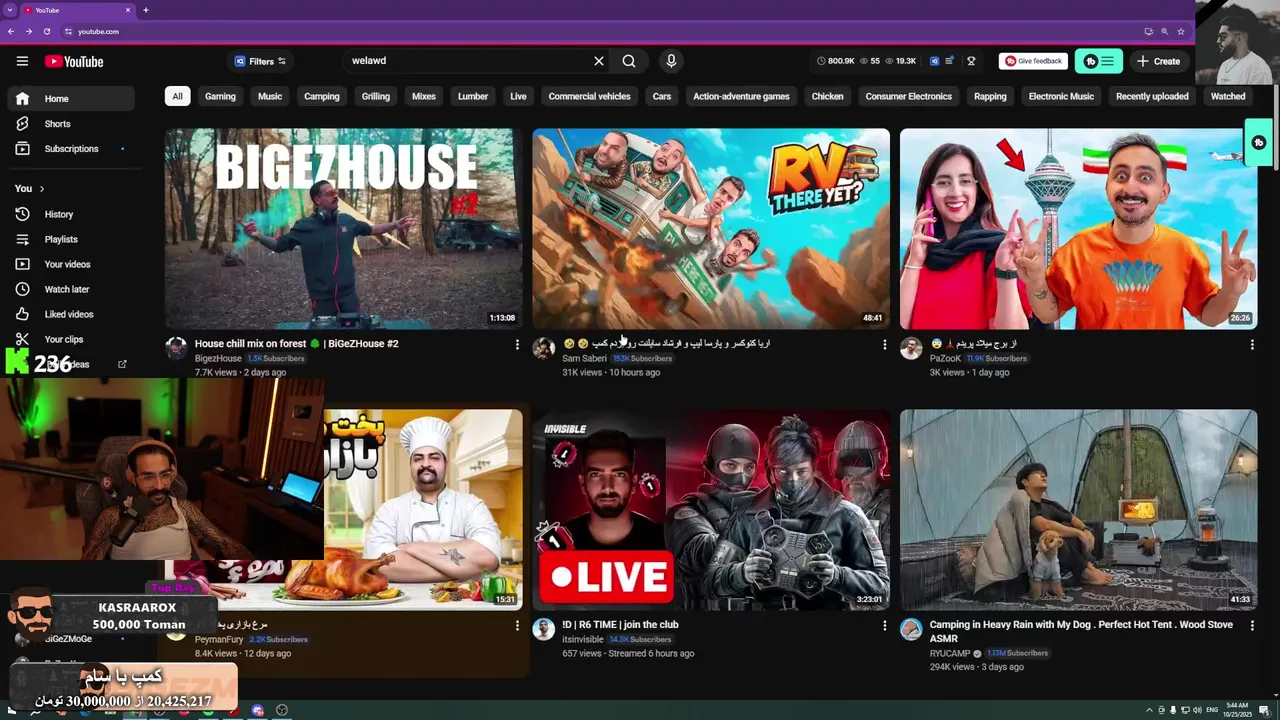Select the All filter chip
The height and width of the screenshot is (720, 1280).
tap(177, 96)
